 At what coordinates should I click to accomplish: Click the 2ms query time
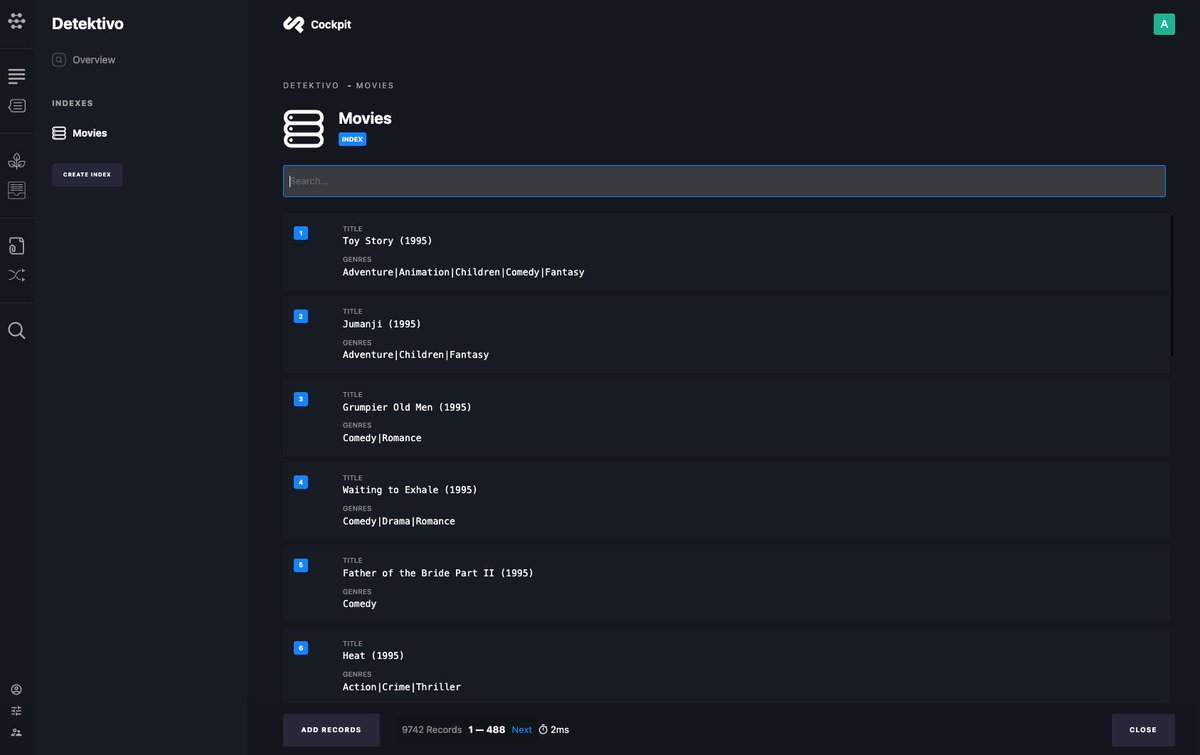tap(560, 730)
